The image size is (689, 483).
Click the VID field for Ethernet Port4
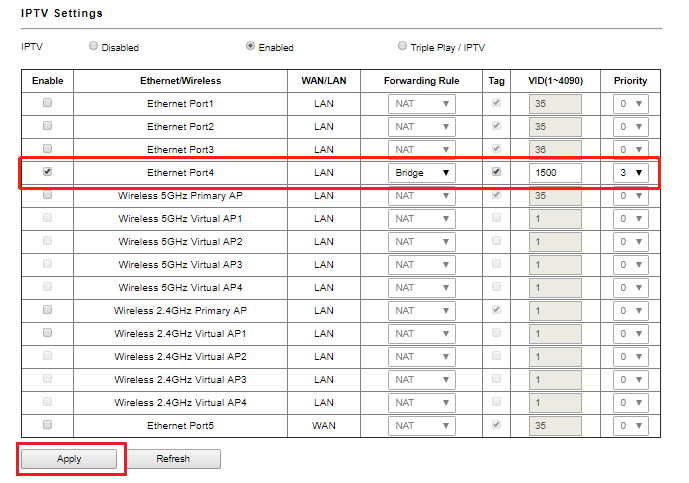555,173
